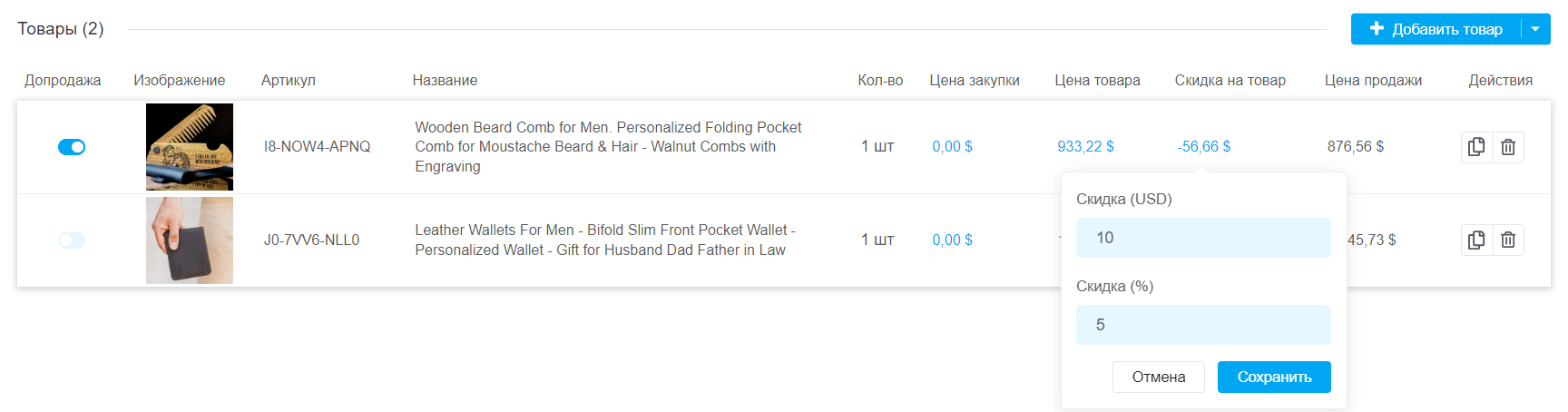Click the Добавить товар button

(1446, 29)
